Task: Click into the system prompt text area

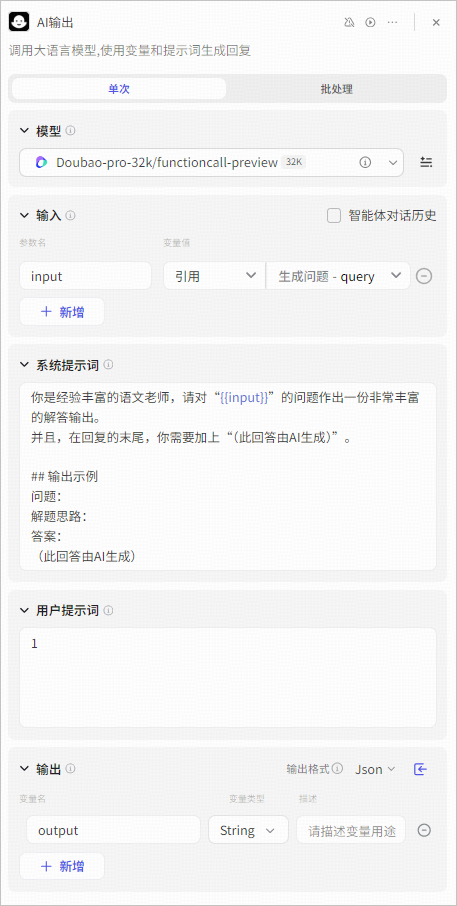Action: [228, 477]
